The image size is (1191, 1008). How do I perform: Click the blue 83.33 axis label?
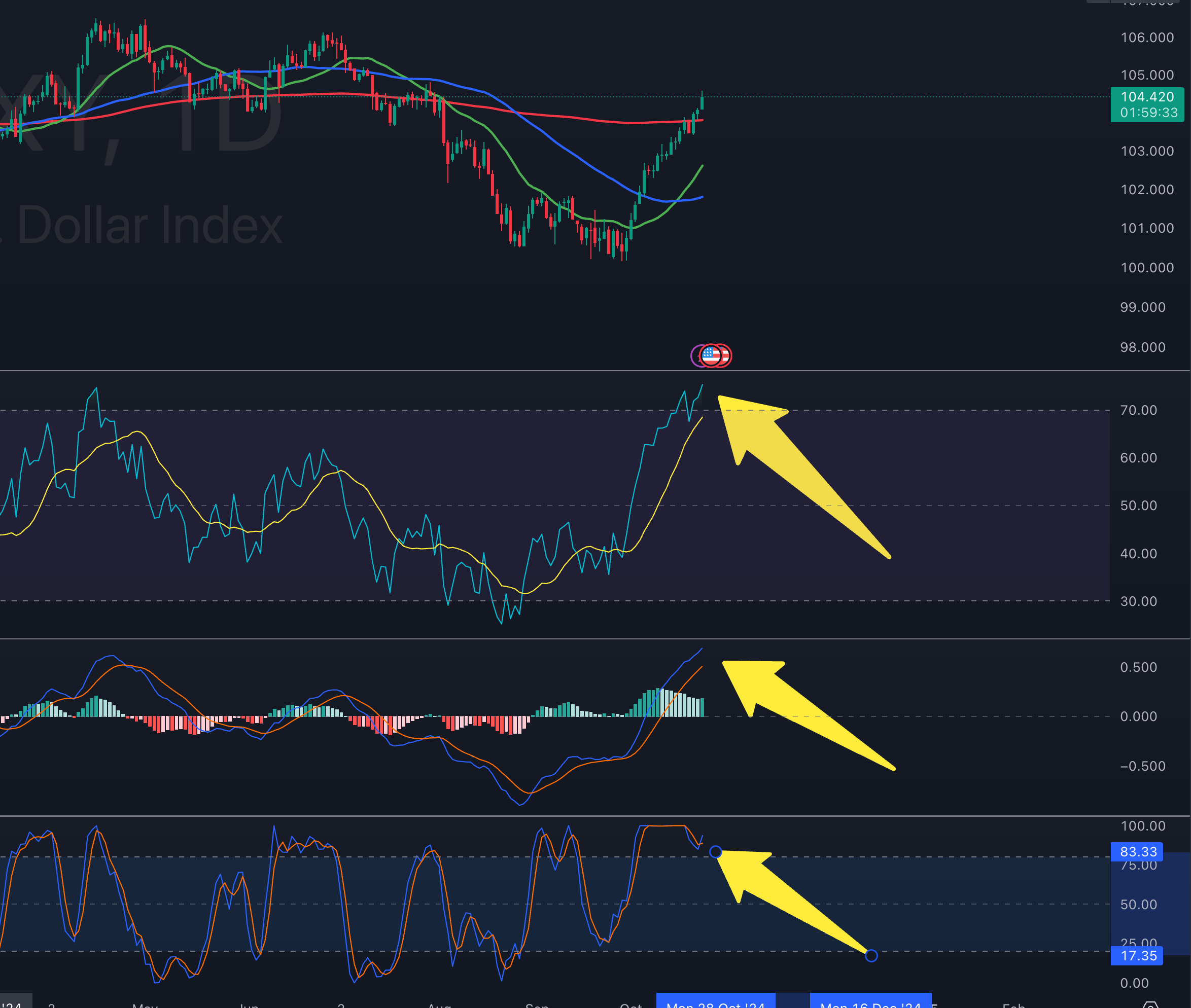1137,852
